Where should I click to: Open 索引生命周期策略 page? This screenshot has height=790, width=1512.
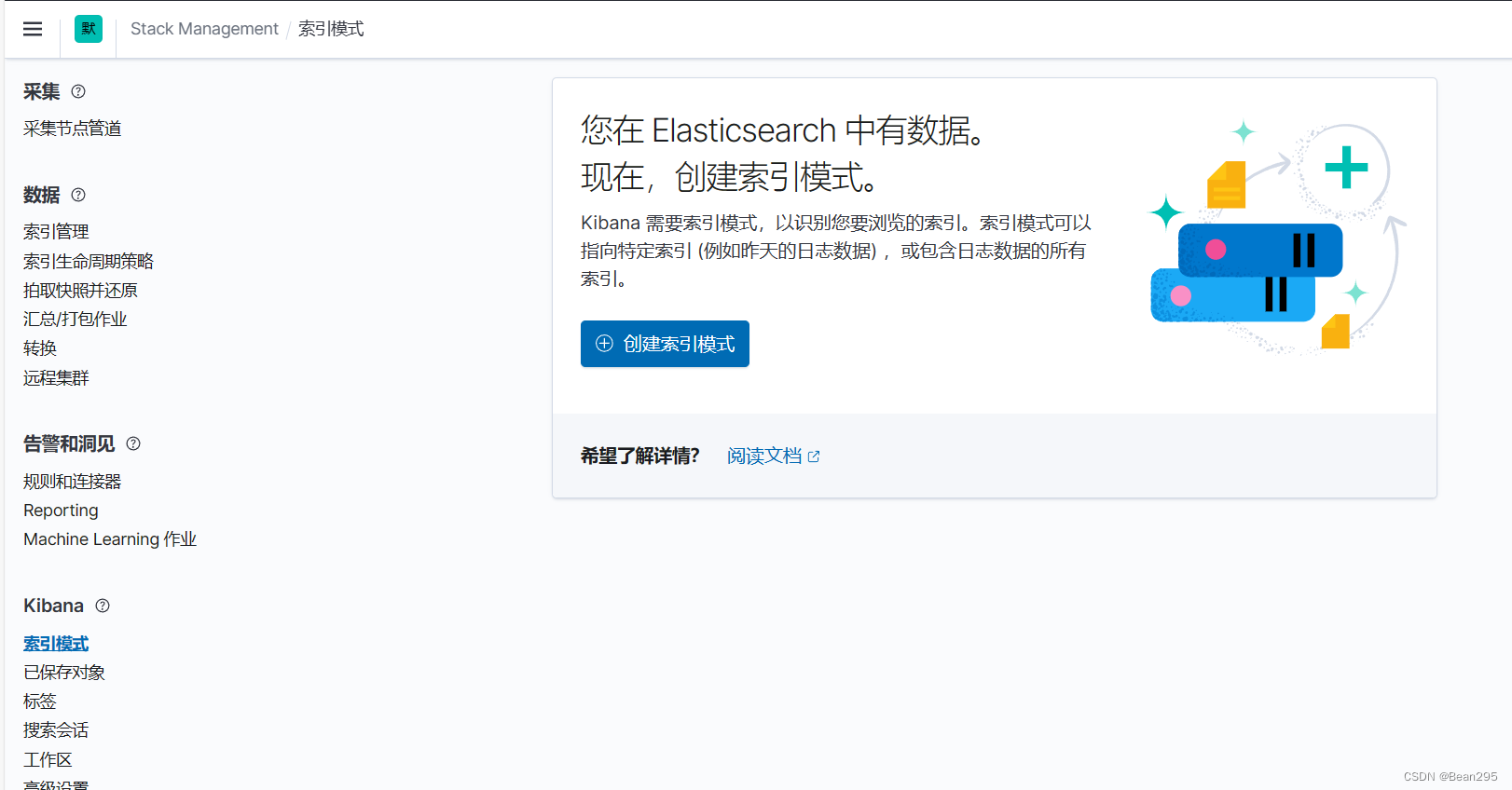pyautogui.click(x=89, y=261)
